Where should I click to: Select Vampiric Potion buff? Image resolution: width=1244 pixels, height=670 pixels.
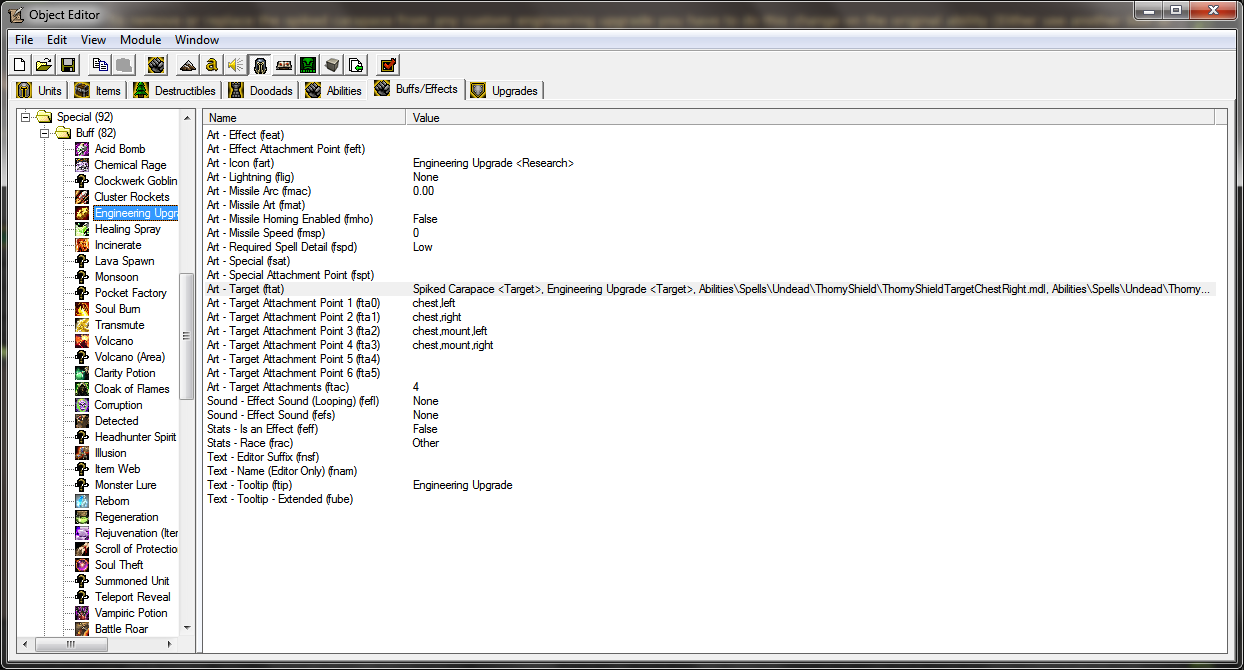(131, 613)
